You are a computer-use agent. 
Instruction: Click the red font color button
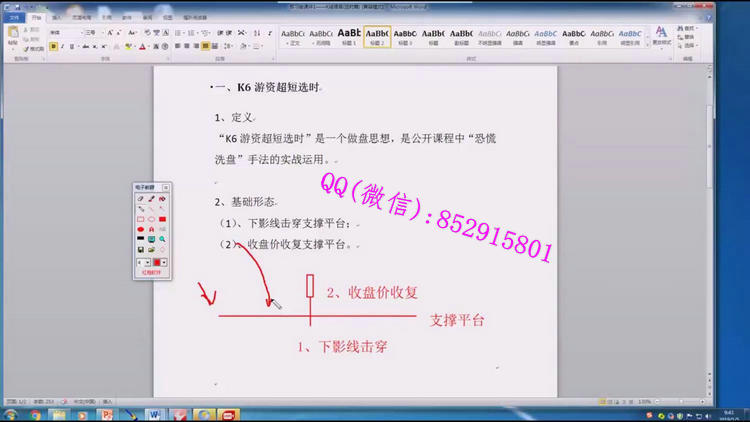(x=143, y=46)
